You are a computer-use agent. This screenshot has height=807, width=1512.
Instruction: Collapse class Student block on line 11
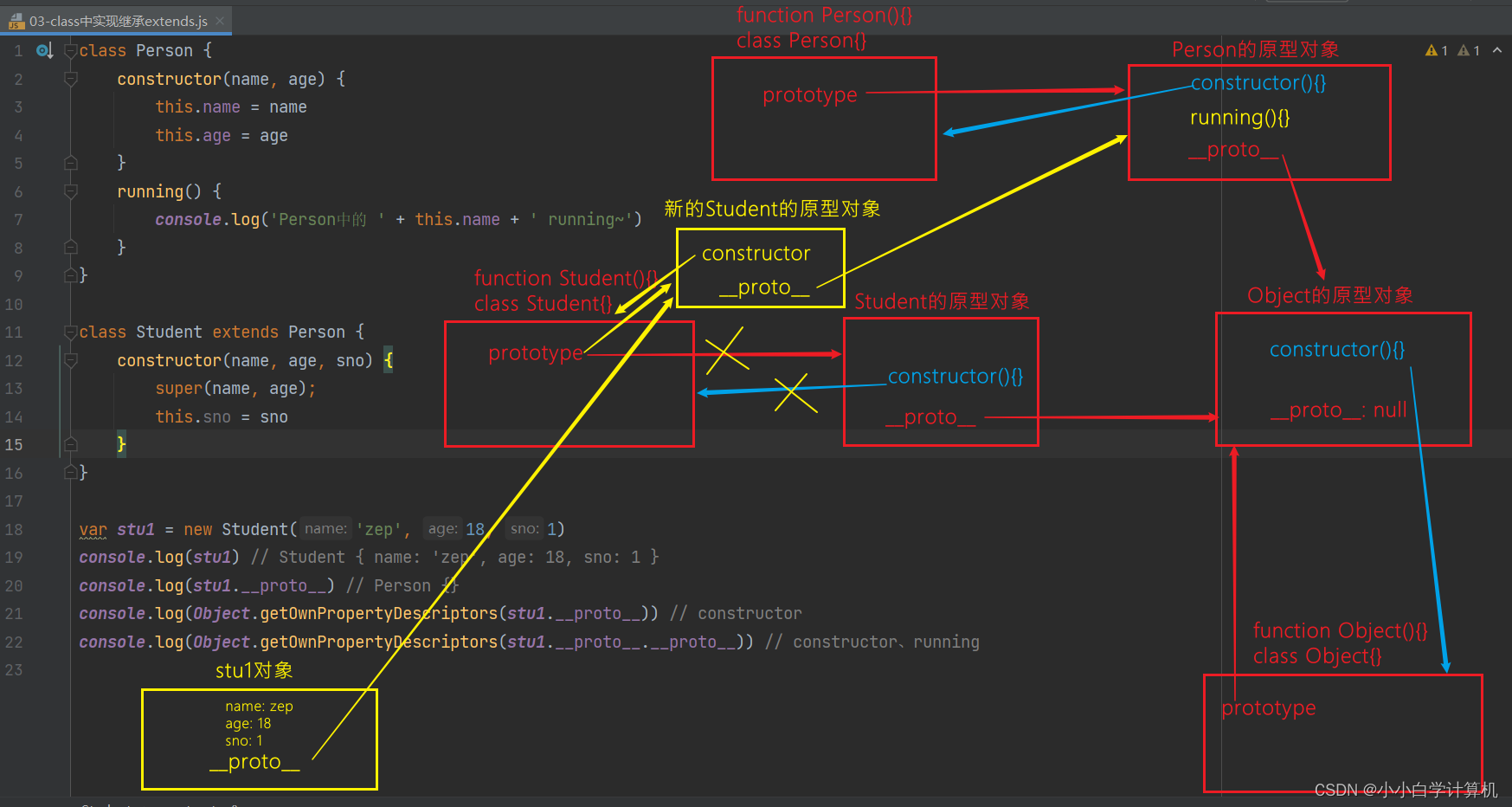coord(71,332)
